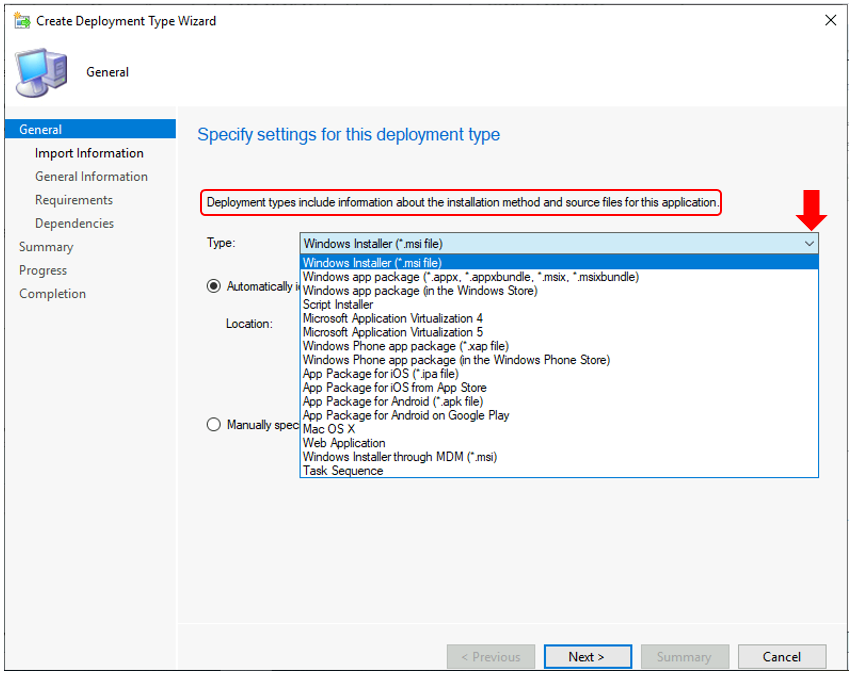Go to the General Information step
The image size is (852, 676).
[91, 177]
